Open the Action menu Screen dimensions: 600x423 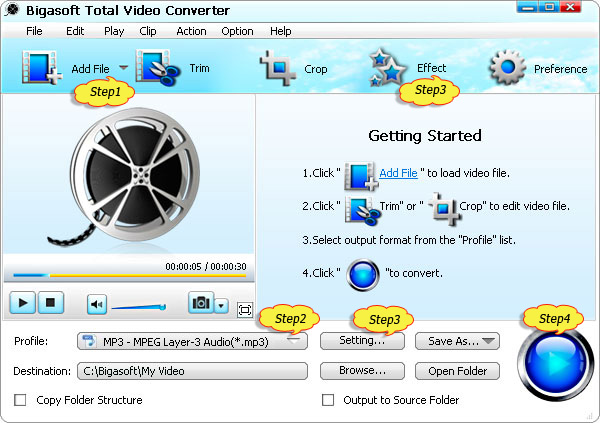pos(191,31)
